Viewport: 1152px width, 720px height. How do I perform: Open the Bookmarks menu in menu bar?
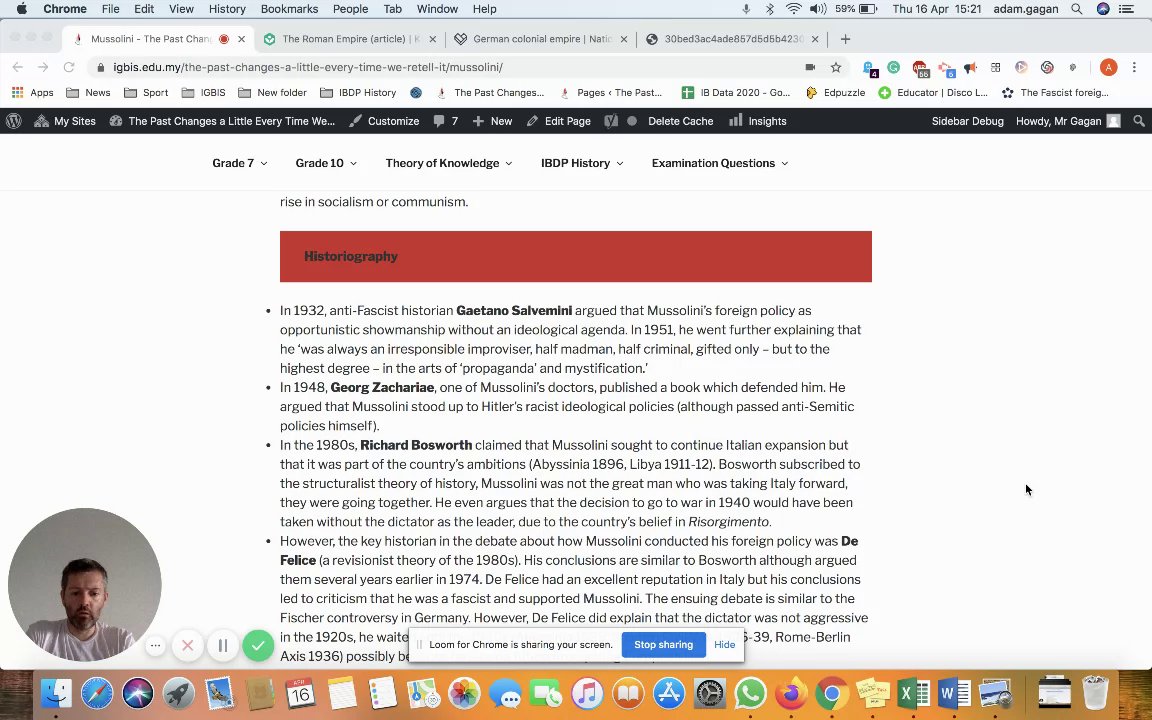pos(289,9)
